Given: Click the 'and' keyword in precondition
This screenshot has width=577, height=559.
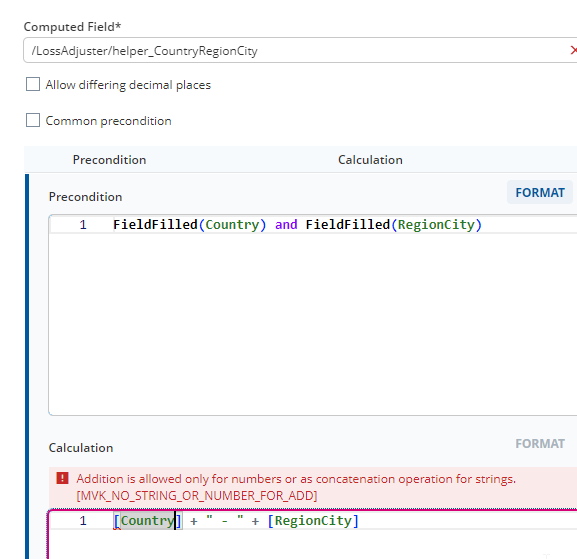Looking at the screenshot, I should [286, 224].
